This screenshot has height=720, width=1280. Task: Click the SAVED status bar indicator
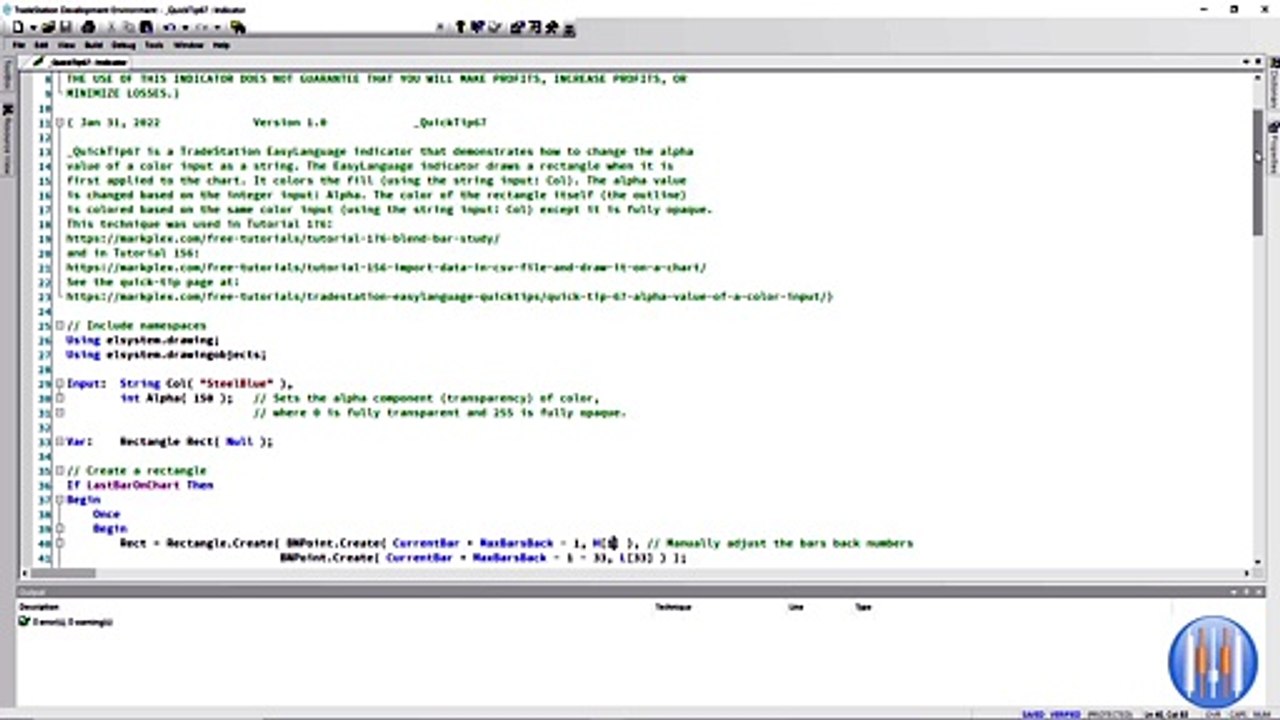(1033, 714)
